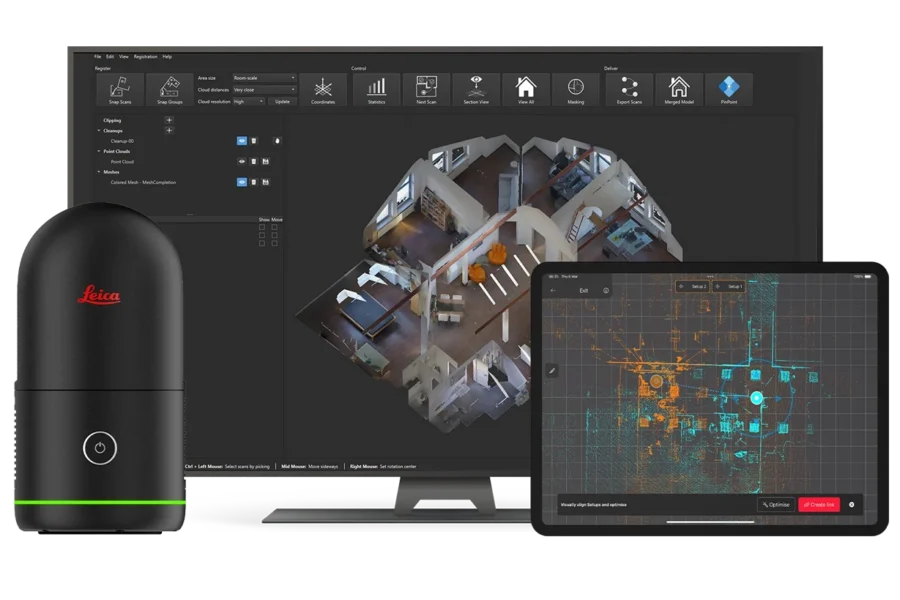Select the Snap Groups tool
Screen dimensions: 900x600
pyautogui.click(x=168, y=89)
